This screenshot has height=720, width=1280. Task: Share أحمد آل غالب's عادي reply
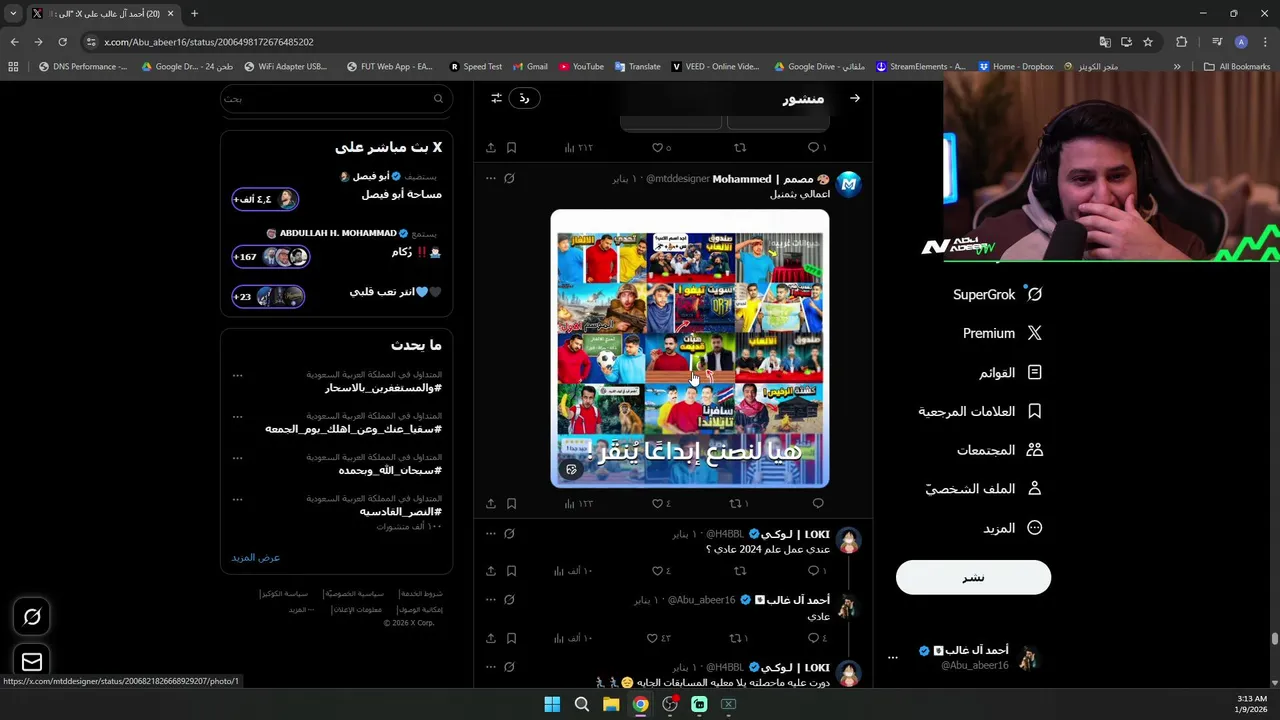pyautogui.click(x=491, y=638)
